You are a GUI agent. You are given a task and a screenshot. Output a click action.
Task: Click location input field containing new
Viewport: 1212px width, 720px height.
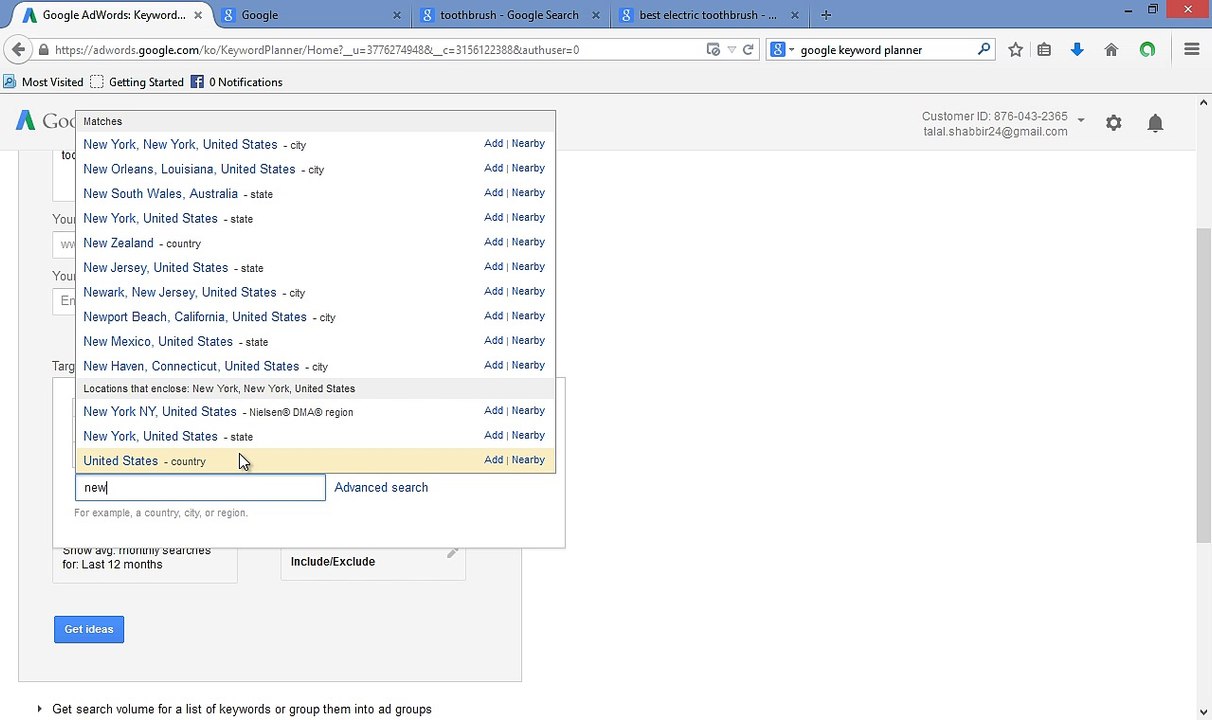200,487
